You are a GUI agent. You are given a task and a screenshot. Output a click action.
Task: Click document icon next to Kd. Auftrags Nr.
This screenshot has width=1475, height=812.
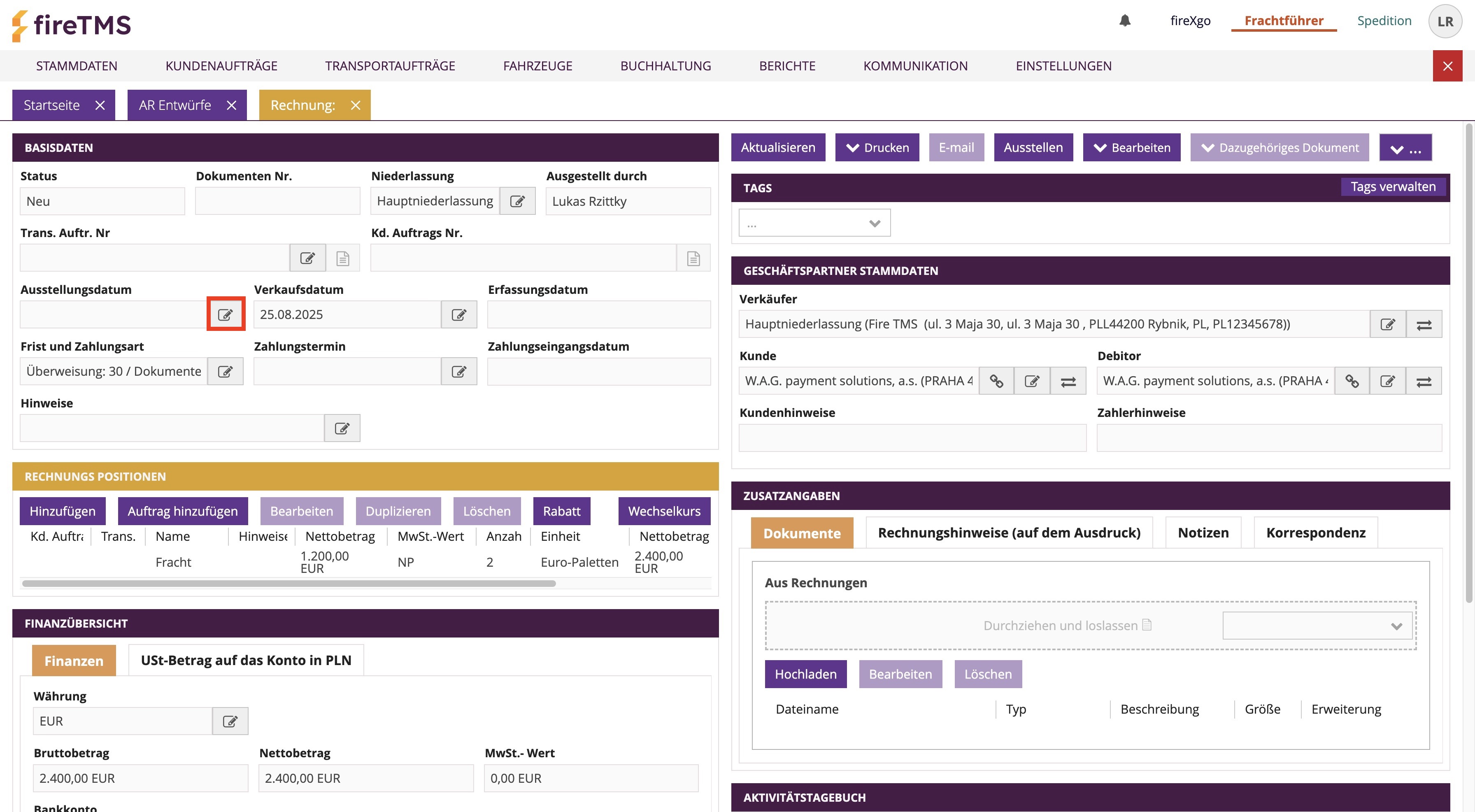point(693,258)
